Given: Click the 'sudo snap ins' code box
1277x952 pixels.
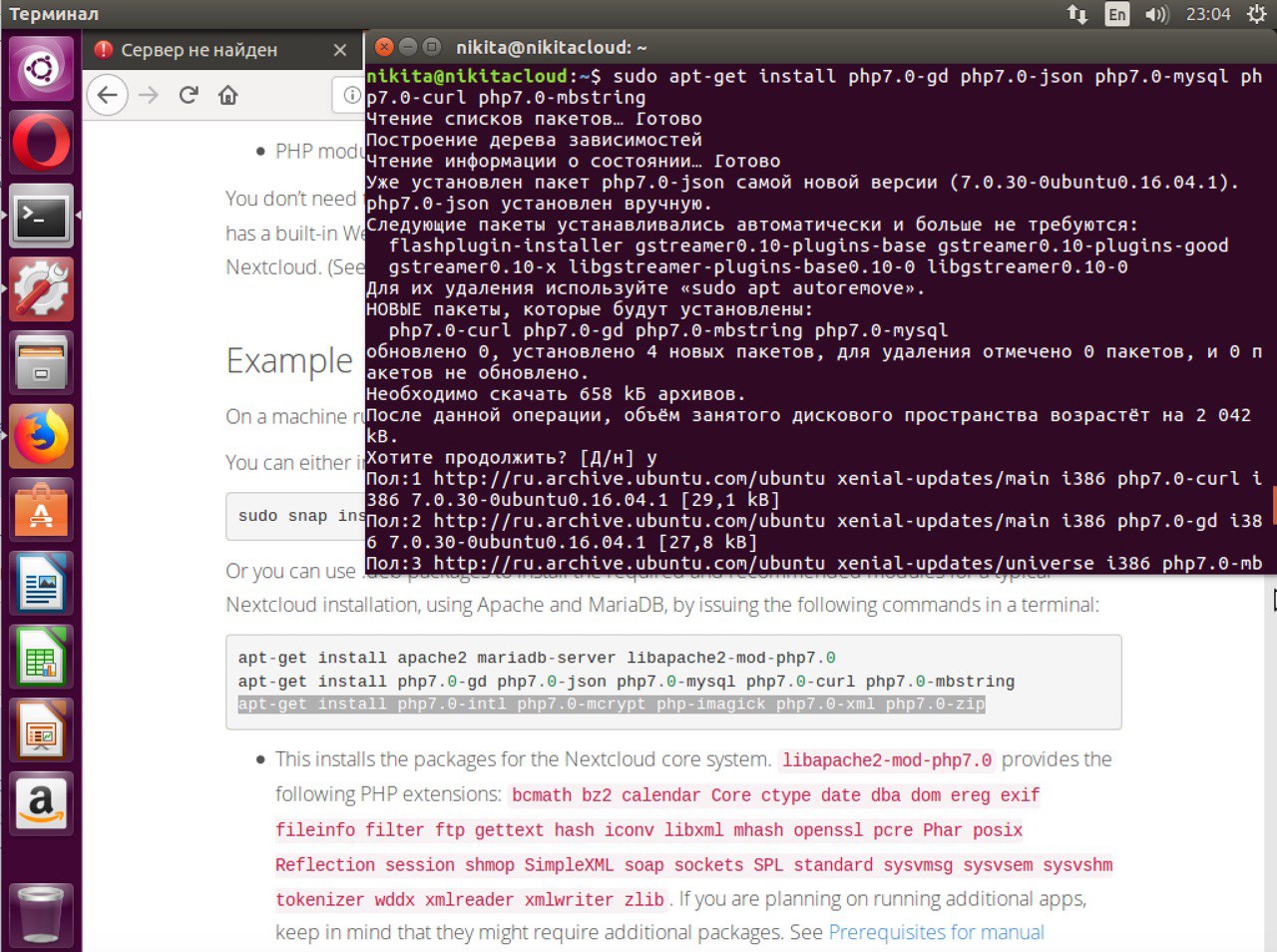Looking at the screenshot, I should coord(295,516).
